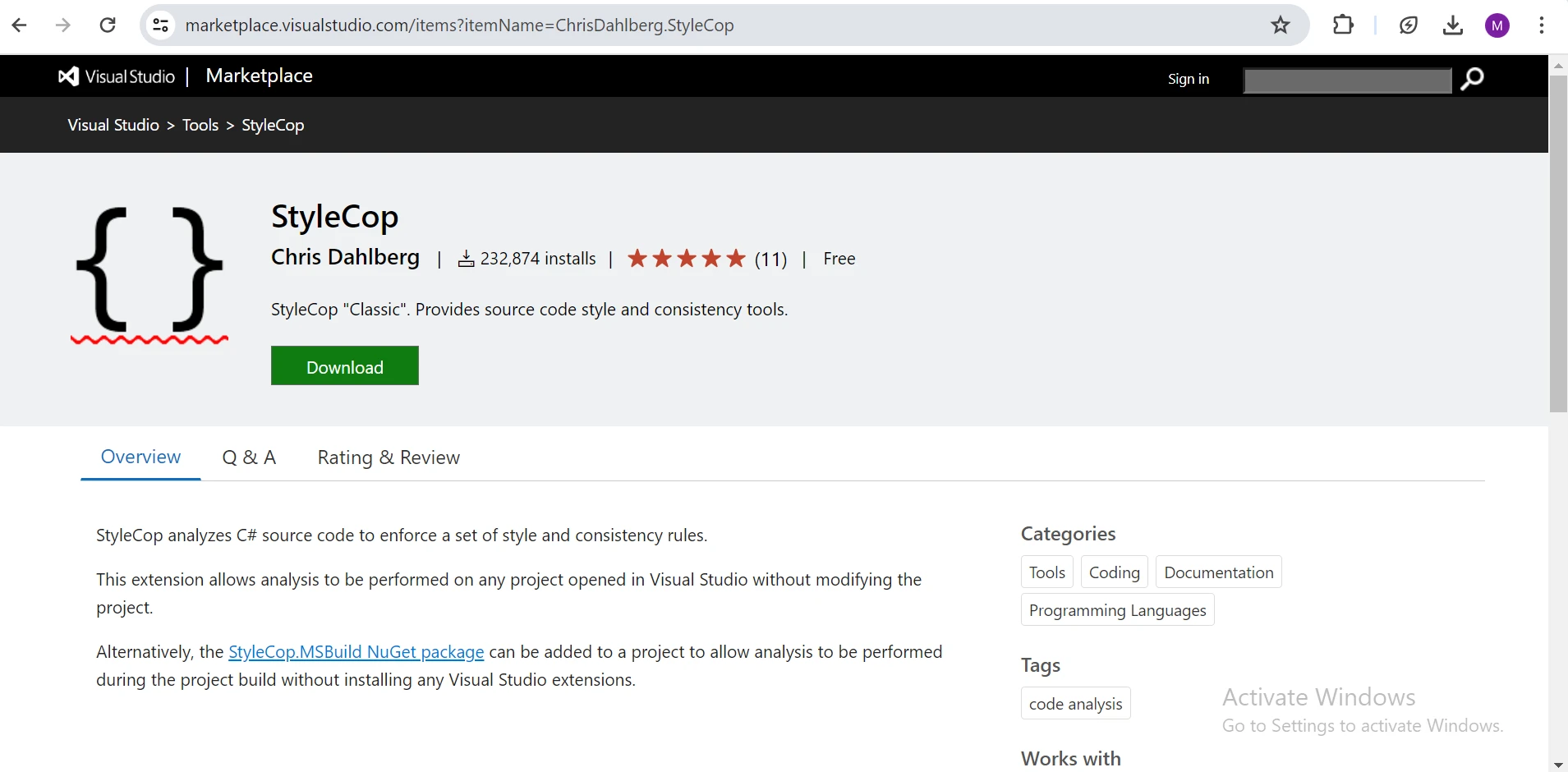This screenshot has width=1568, height=772.
Task: Click the StyleCop title heading
Action: pos(334,217)
